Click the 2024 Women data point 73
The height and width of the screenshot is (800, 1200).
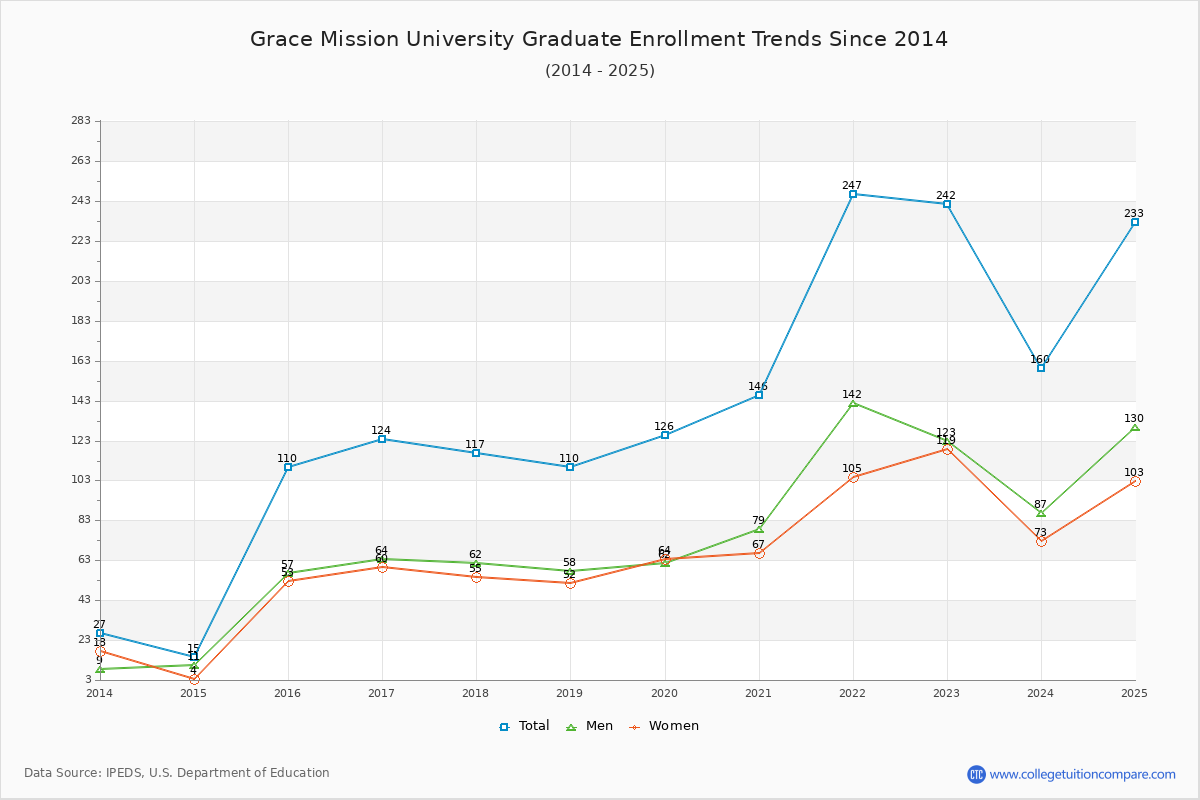point(1041,541)
